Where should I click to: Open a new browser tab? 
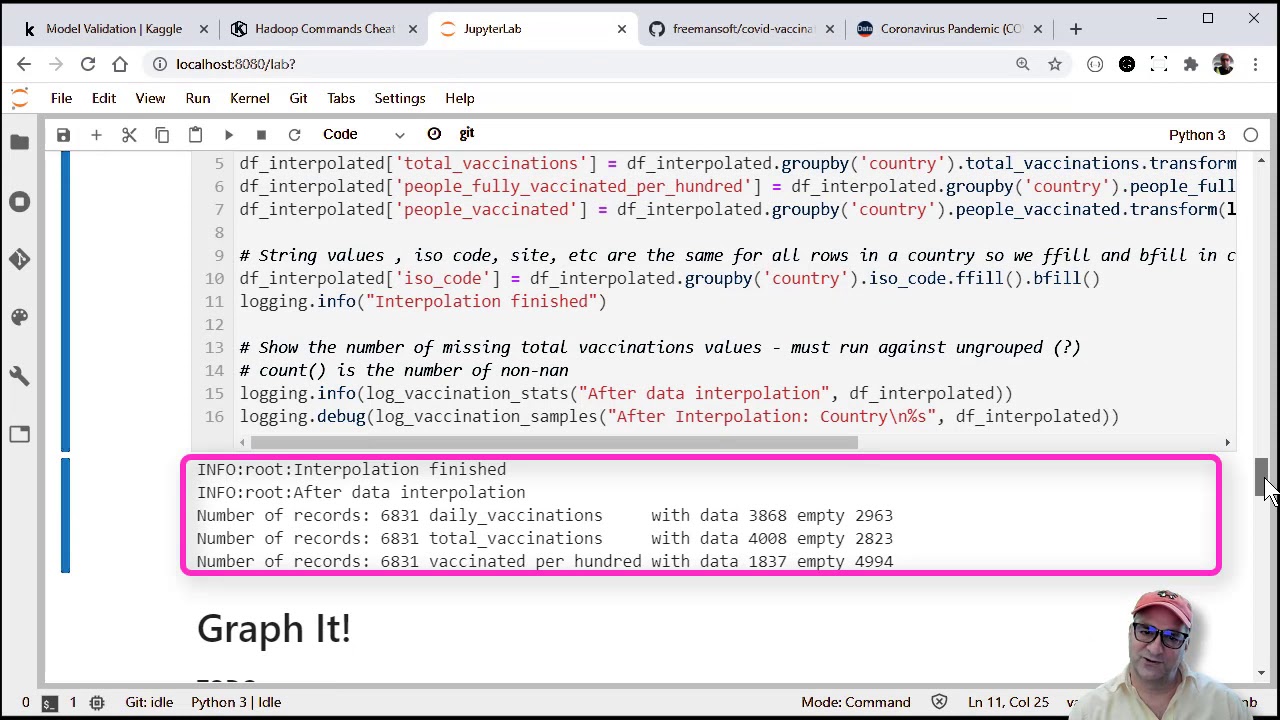(1076, 29)
